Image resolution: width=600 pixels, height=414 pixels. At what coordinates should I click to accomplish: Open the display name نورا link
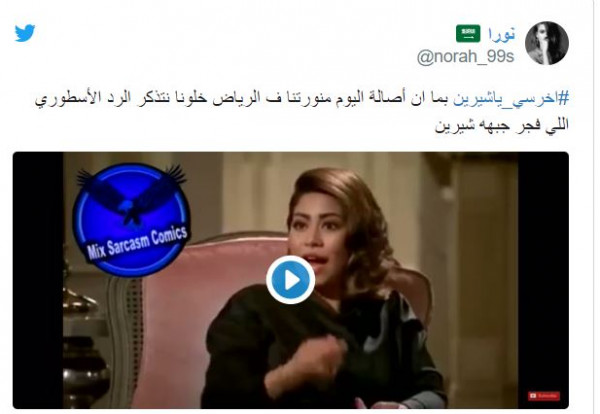point(501,34)
